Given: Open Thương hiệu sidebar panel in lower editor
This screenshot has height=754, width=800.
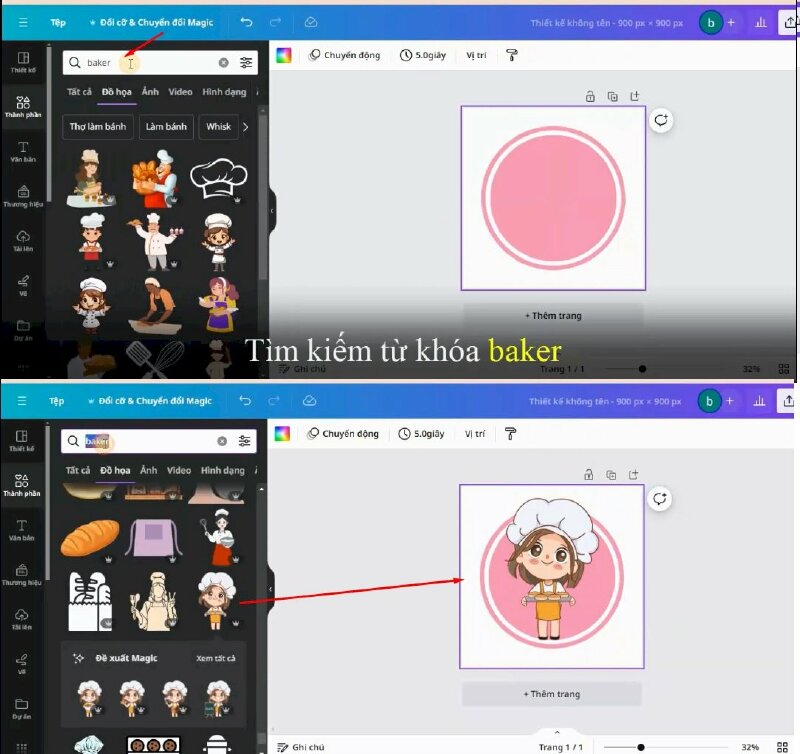Looking at the screenshot, I should coord(21,574).
